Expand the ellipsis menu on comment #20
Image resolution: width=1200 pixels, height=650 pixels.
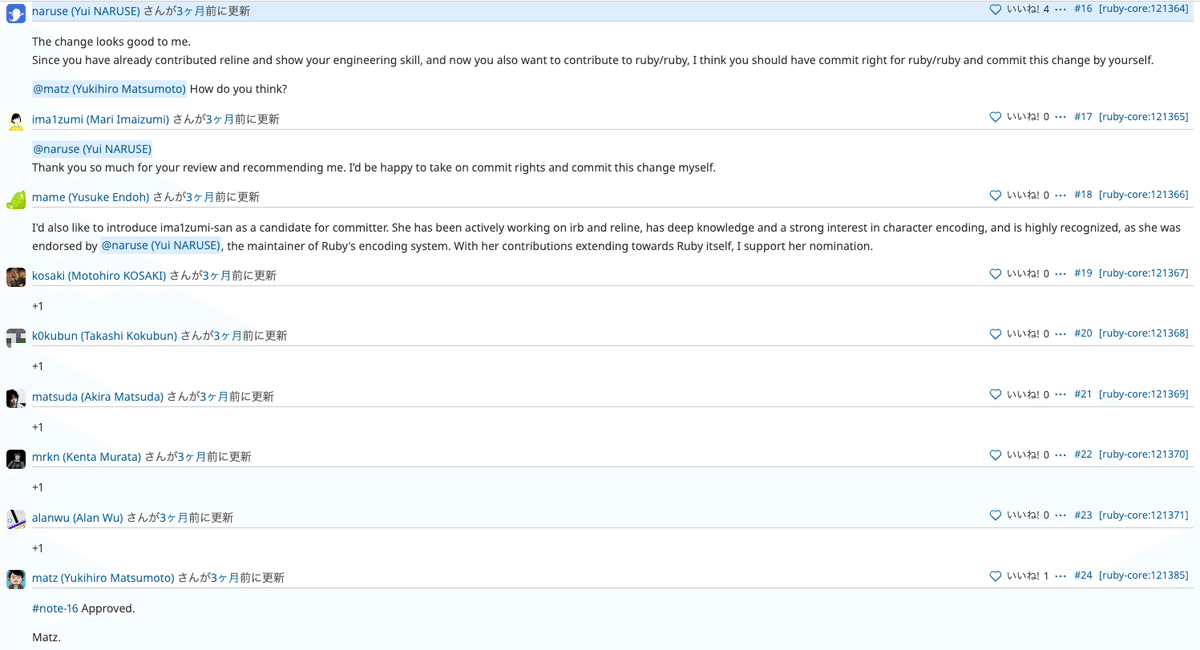pyautogui.click(x=1060, y=334)
